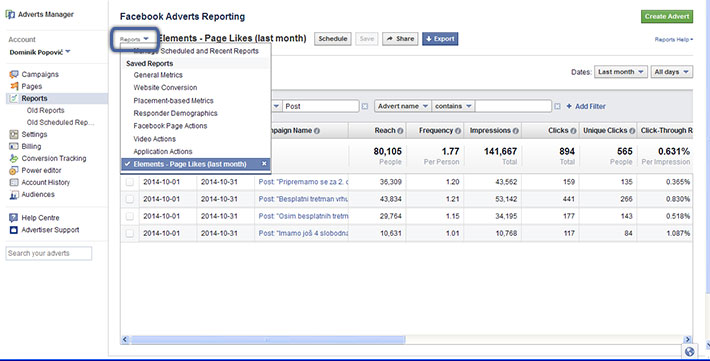Click the horizontal scrollbar thumb
The image size is (710, 361).
pyautogui.click(x=267, y=339)
